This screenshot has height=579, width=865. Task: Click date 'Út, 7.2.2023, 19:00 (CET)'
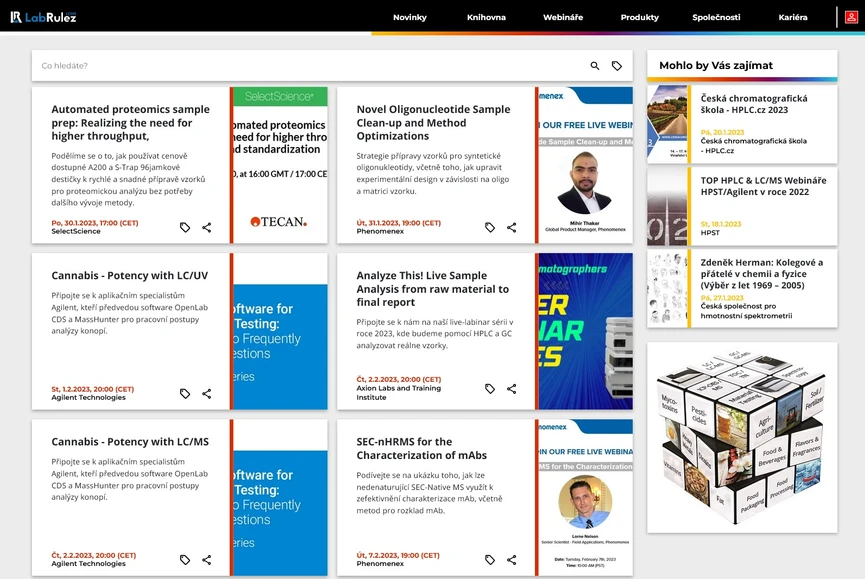pyautogui.click(x=398, y=555)
